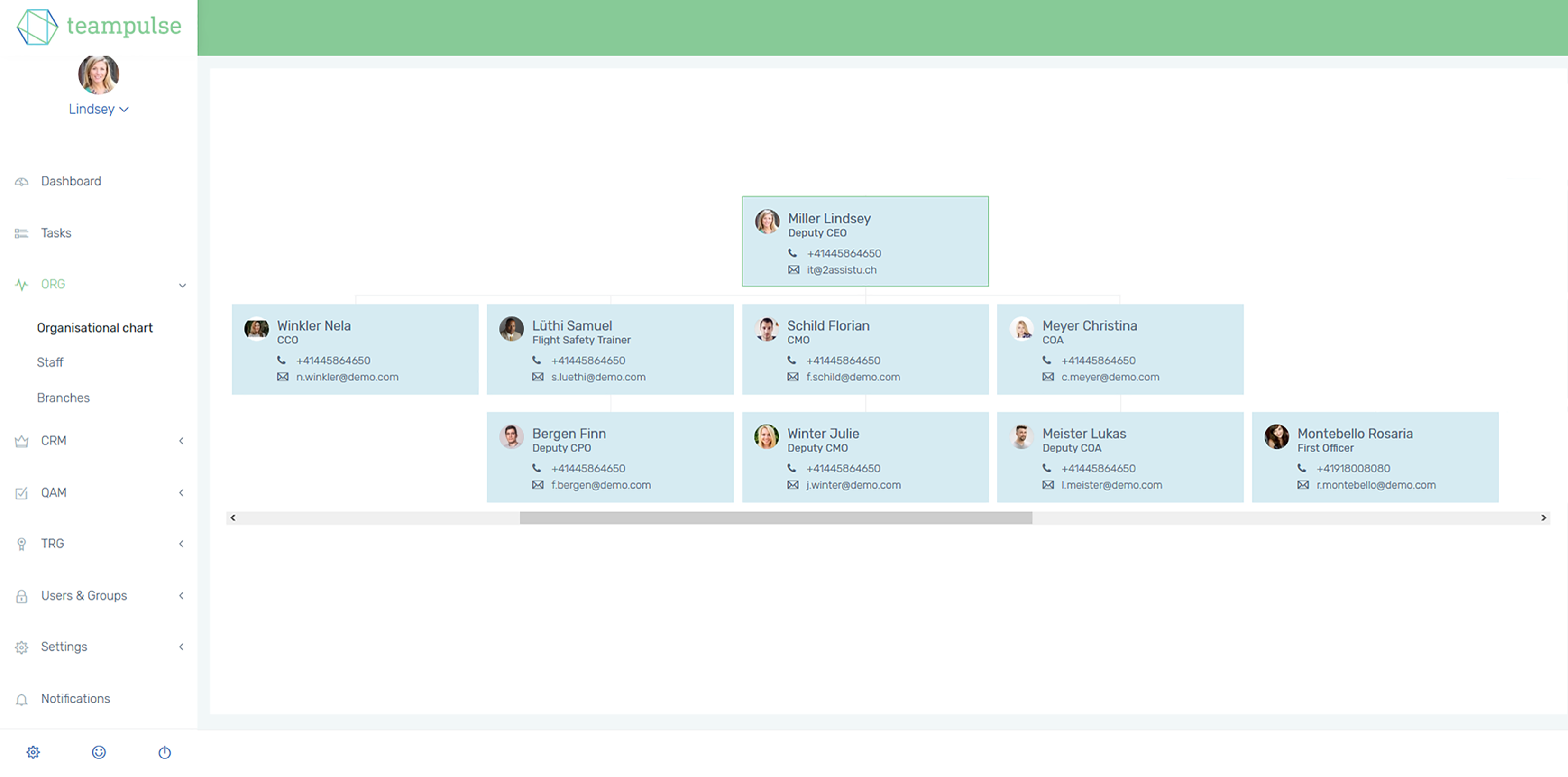The image size is (1568, 777).
Task: Click email c.meyer@demo.com
Action: click(x=1110, y=377)
